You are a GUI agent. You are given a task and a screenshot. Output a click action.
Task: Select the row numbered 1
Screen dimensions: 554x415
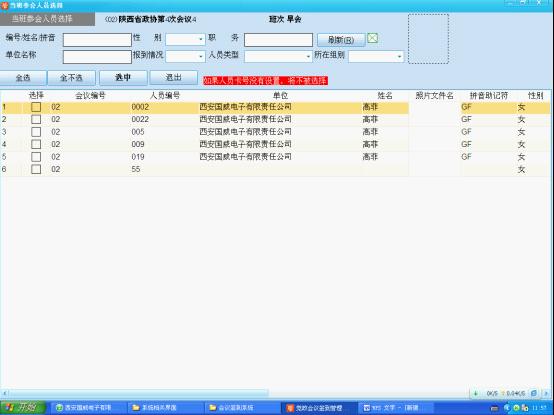click(x=276, y=107)
